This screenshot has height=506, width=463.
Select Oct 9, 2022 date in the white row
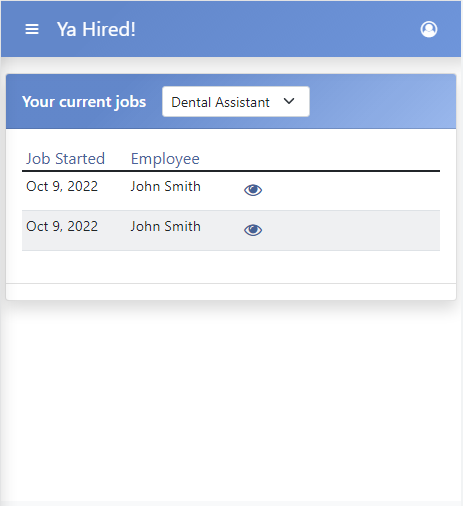coord(62,186)
